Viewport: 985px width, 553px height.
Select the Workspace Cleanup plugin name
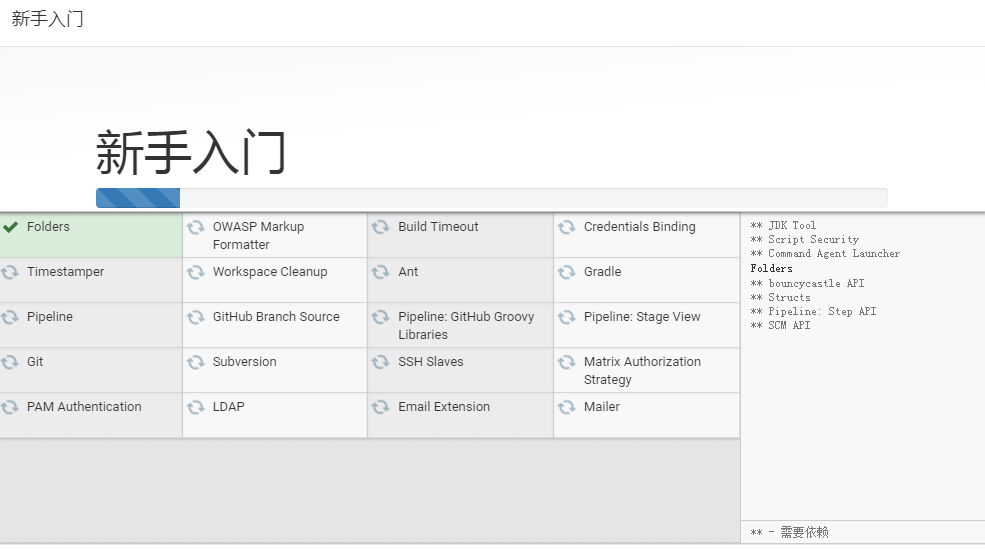(270, 271)
